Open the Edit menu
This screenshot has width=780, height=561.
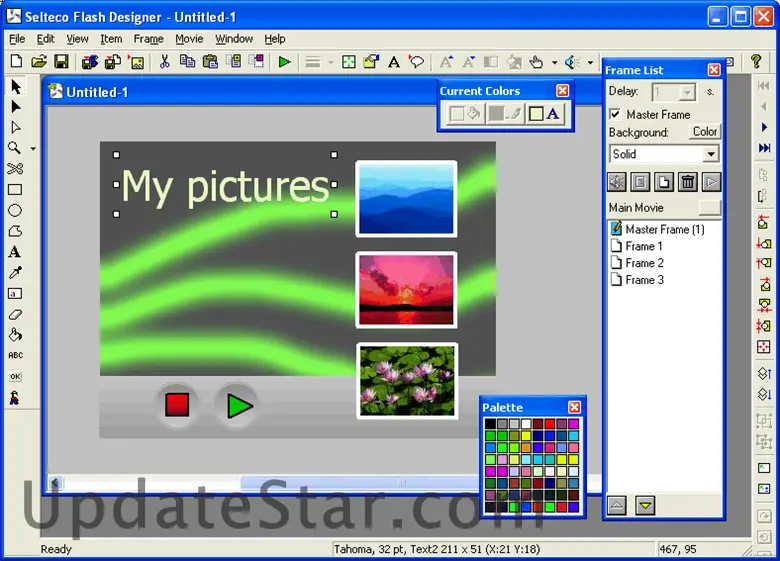45,39
